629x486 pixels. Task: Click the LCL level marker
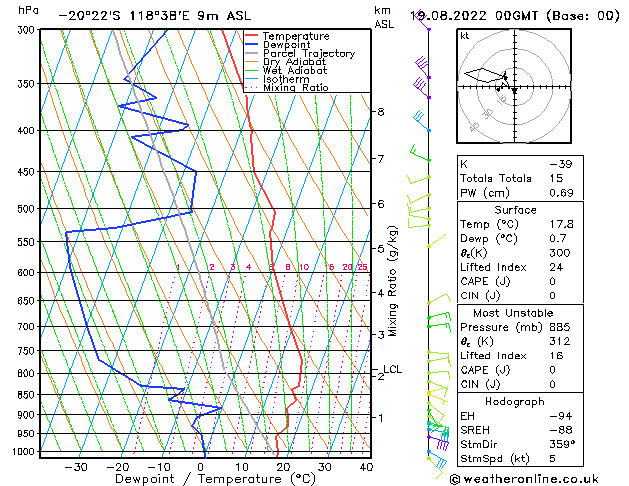tap(392, 369)
